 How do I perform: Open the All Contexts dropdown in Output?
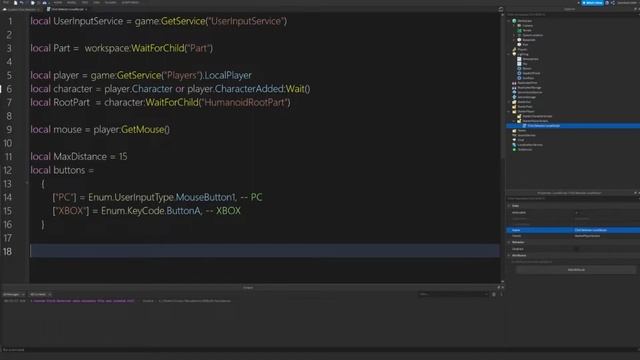click(40, 294)
